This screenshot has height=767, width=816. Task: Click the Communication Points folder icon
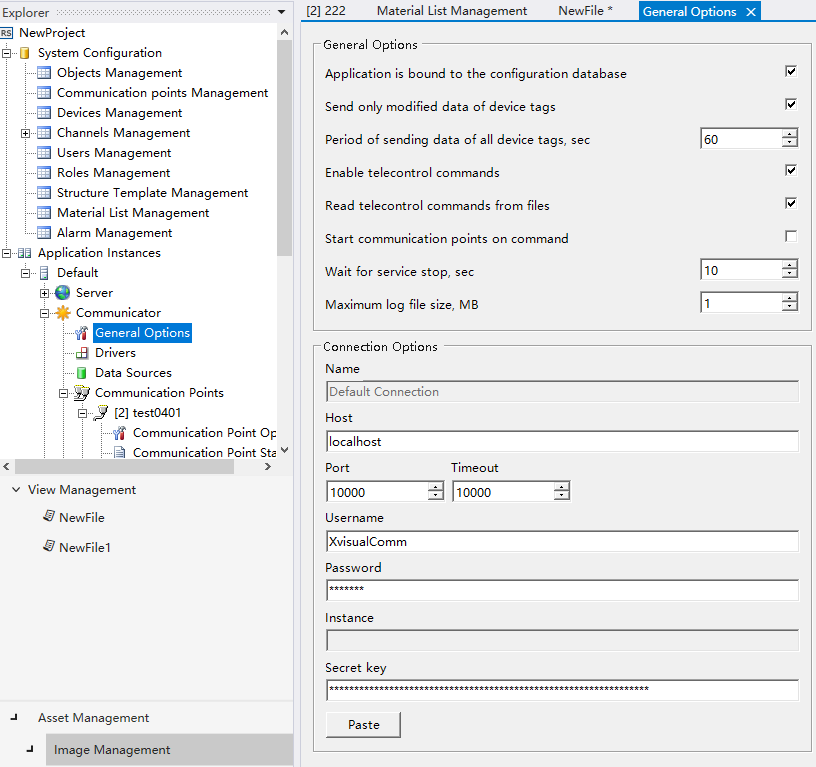pyautogui.click(x=82, y=393)
